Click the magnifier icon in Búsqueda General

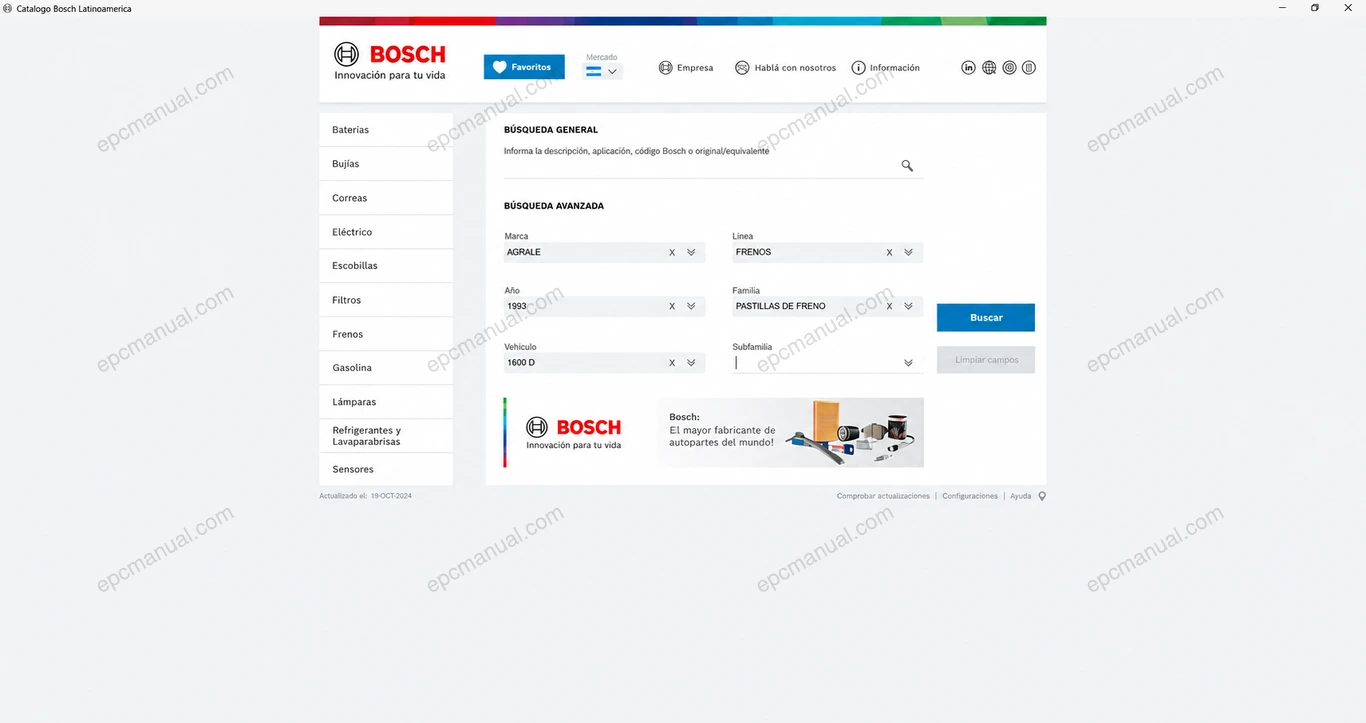(907, 166)
